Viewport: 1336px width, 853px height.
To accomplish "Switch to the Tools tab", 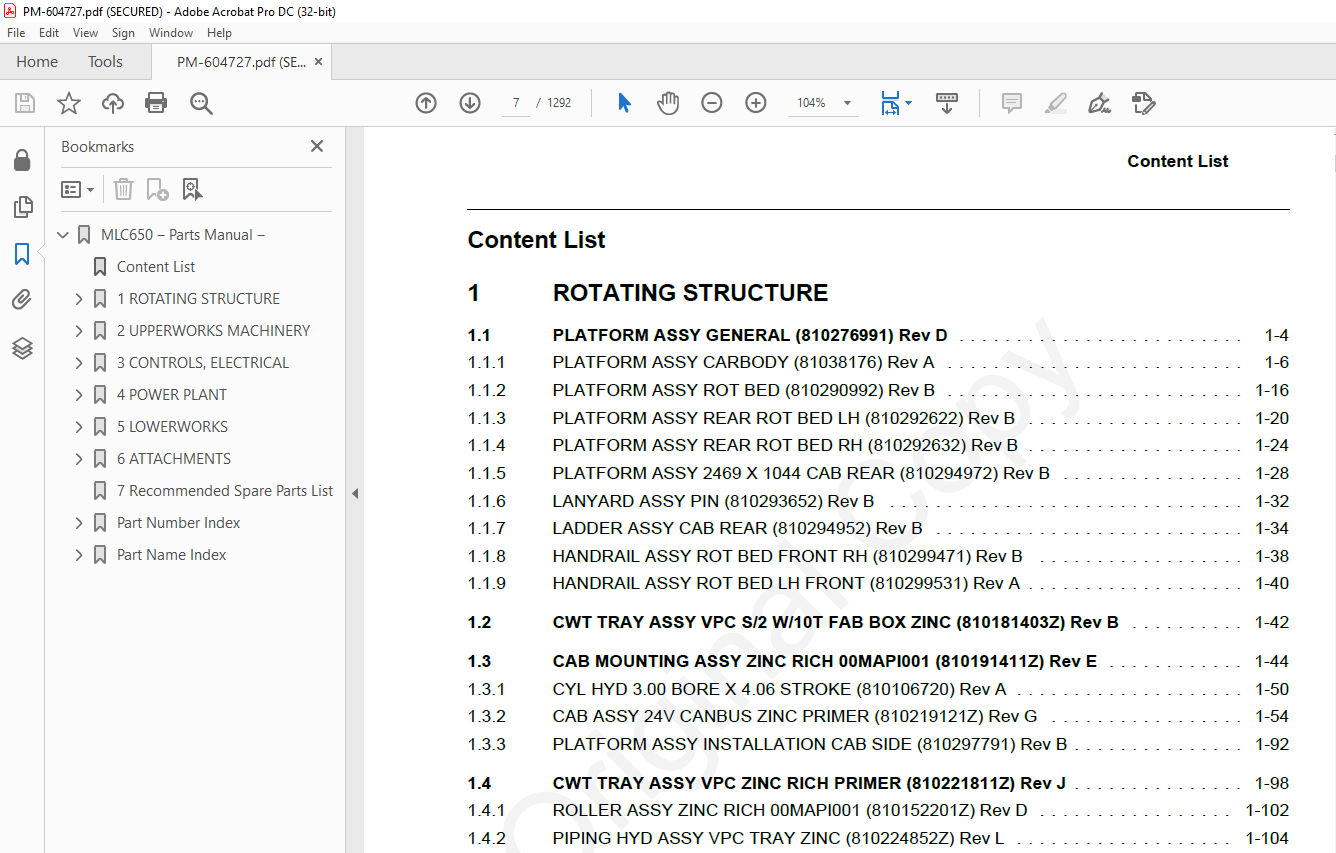I will [105, 62].
